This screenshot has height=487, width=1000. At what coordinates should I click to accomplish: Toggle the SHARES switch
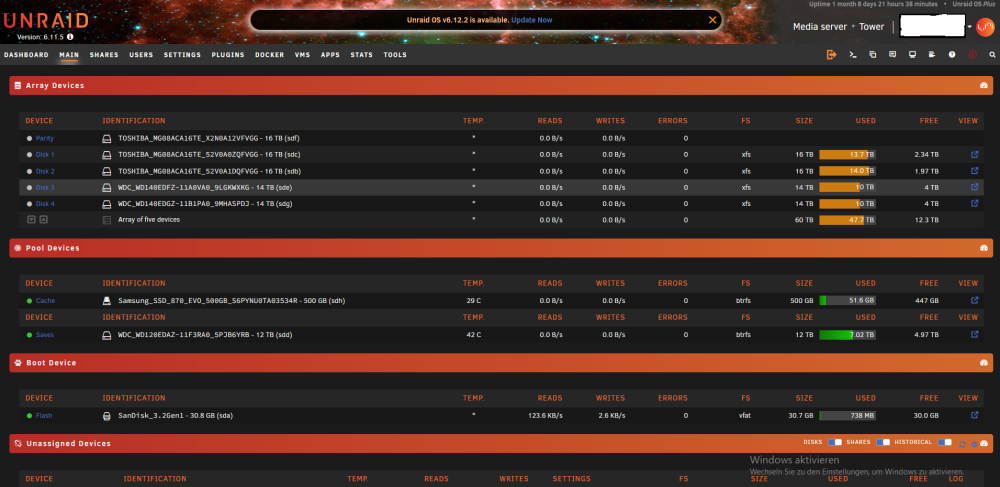883,442
